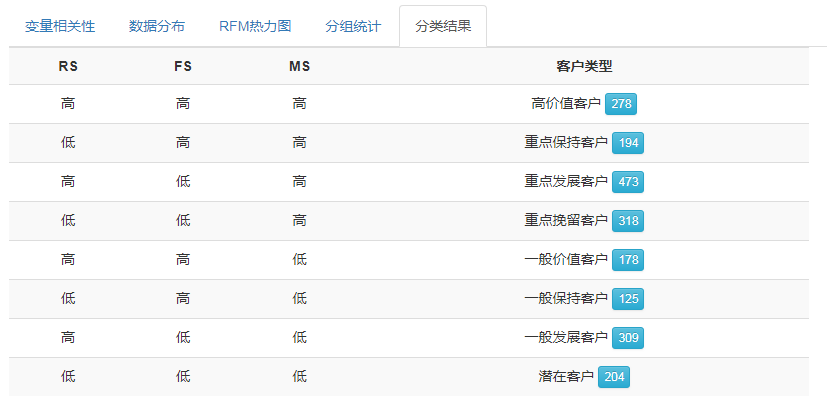This screenshot has width=827, height=412.
Task: Click the active 分类结果 tab
Action: 443,27
